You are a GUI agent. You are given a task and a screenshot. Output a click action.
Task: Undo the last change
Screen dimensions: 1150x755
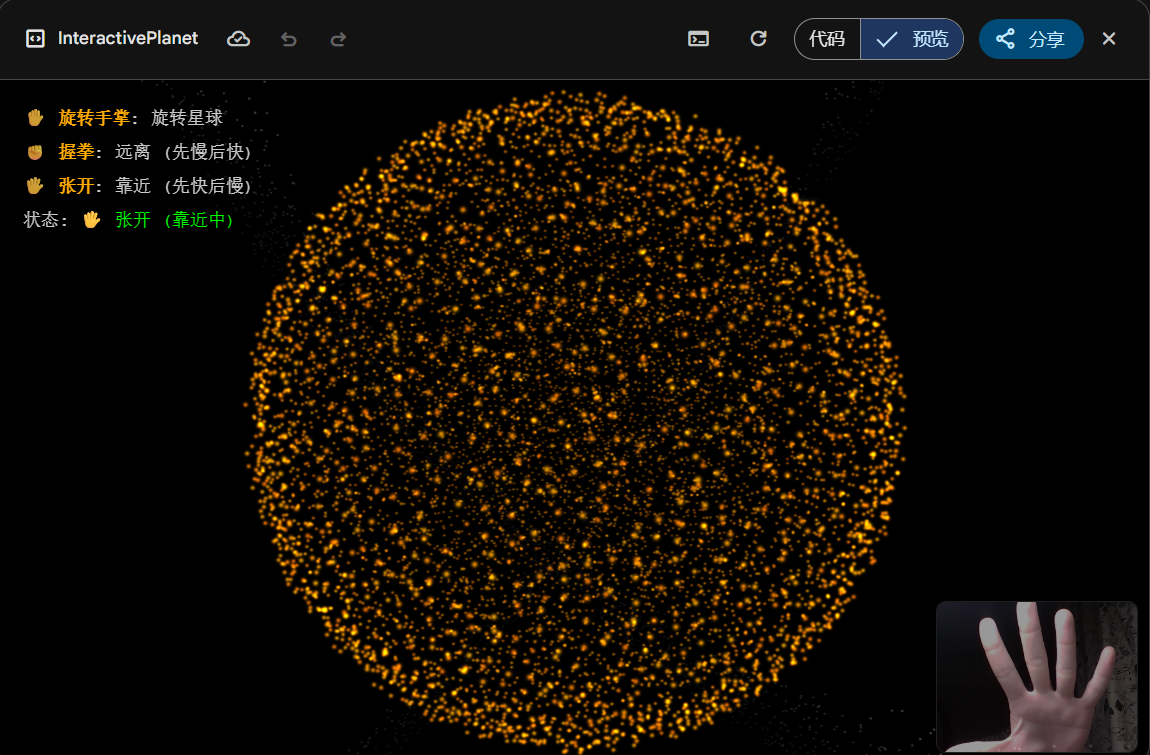[x=288, y=39]
